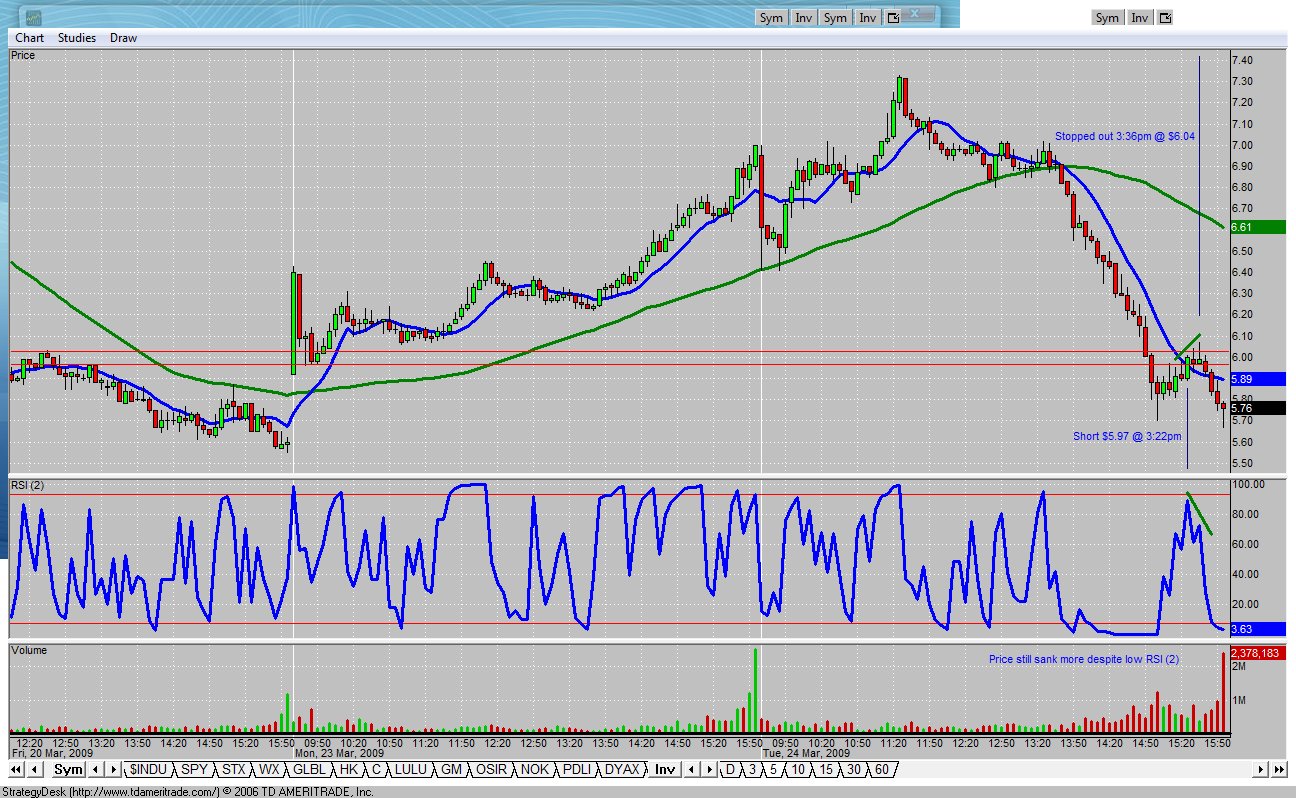The image size is (1296, 798).
Task: Jump to the latest bar with the double-right arrow
Action: point(1279,769)
